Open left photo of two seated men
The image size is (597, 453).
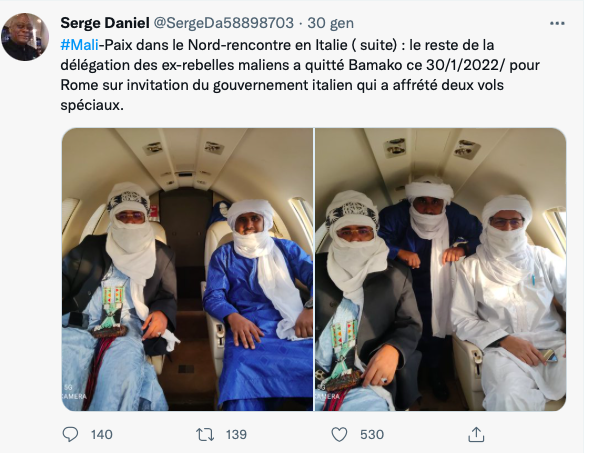pos(187,269)
